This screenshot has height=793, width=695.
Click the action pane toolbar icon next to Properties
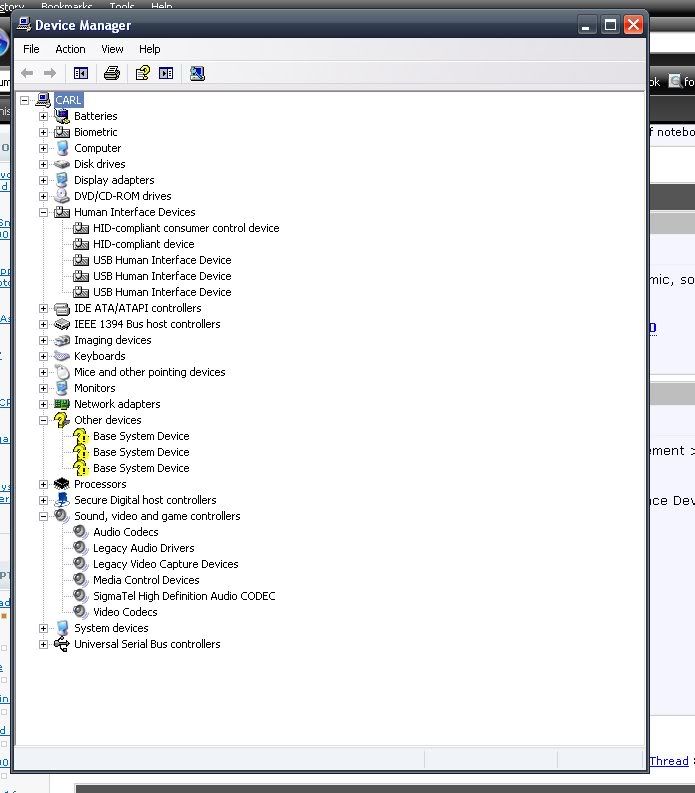coord(166,73)
